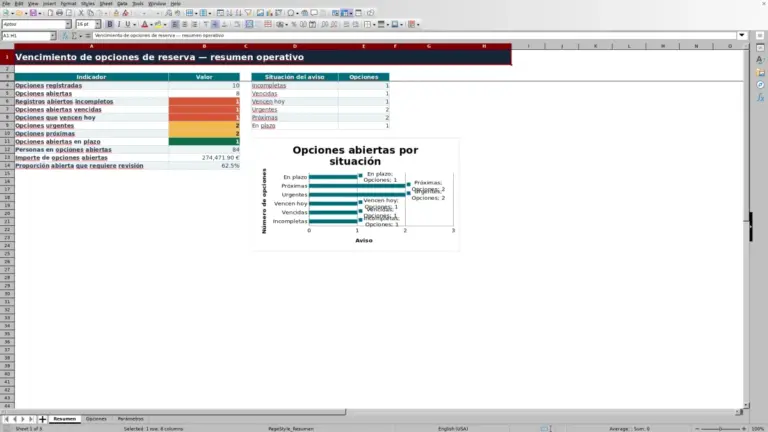Open the Format menu
This screenshot has width=768, height=432.
(68, 3)
